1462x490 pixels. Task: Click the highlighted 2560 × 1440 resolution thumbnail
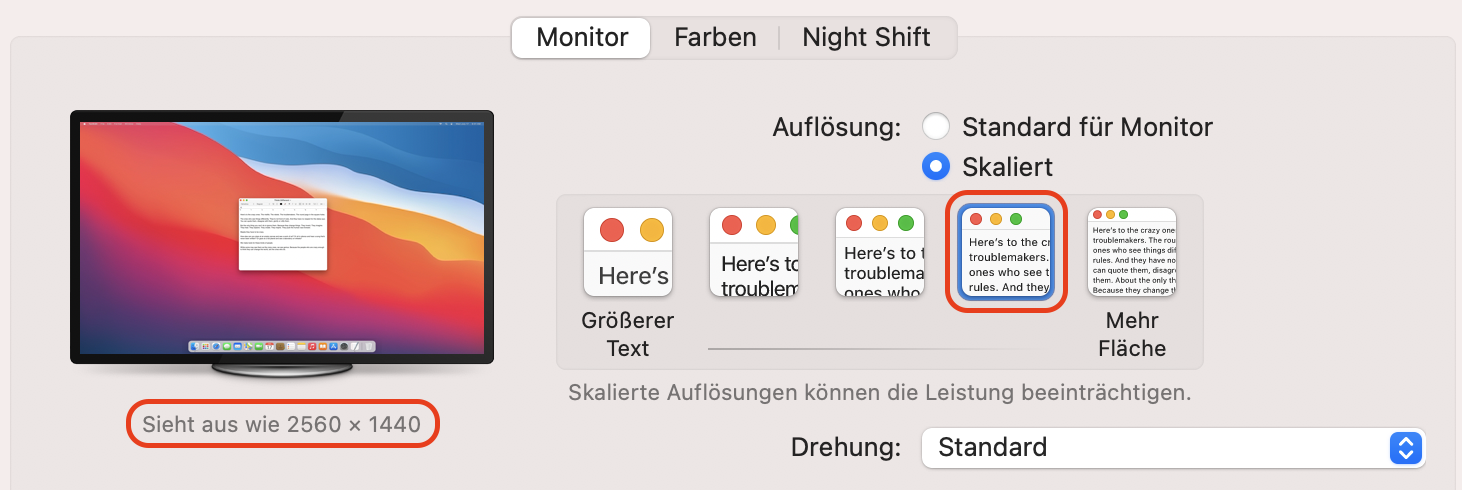1006,252
